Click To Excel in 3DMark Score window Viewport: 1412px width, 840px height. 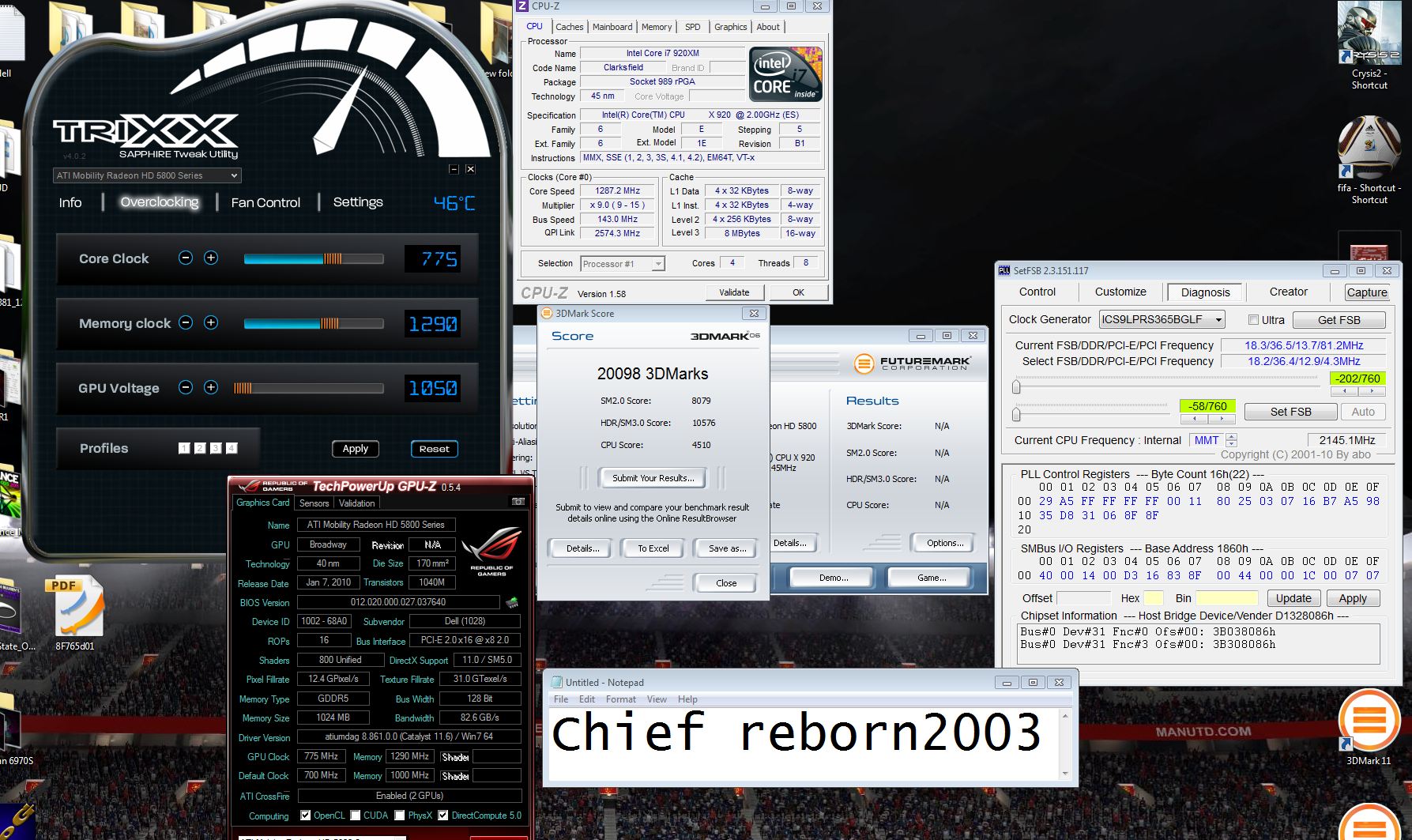[653, 548]
